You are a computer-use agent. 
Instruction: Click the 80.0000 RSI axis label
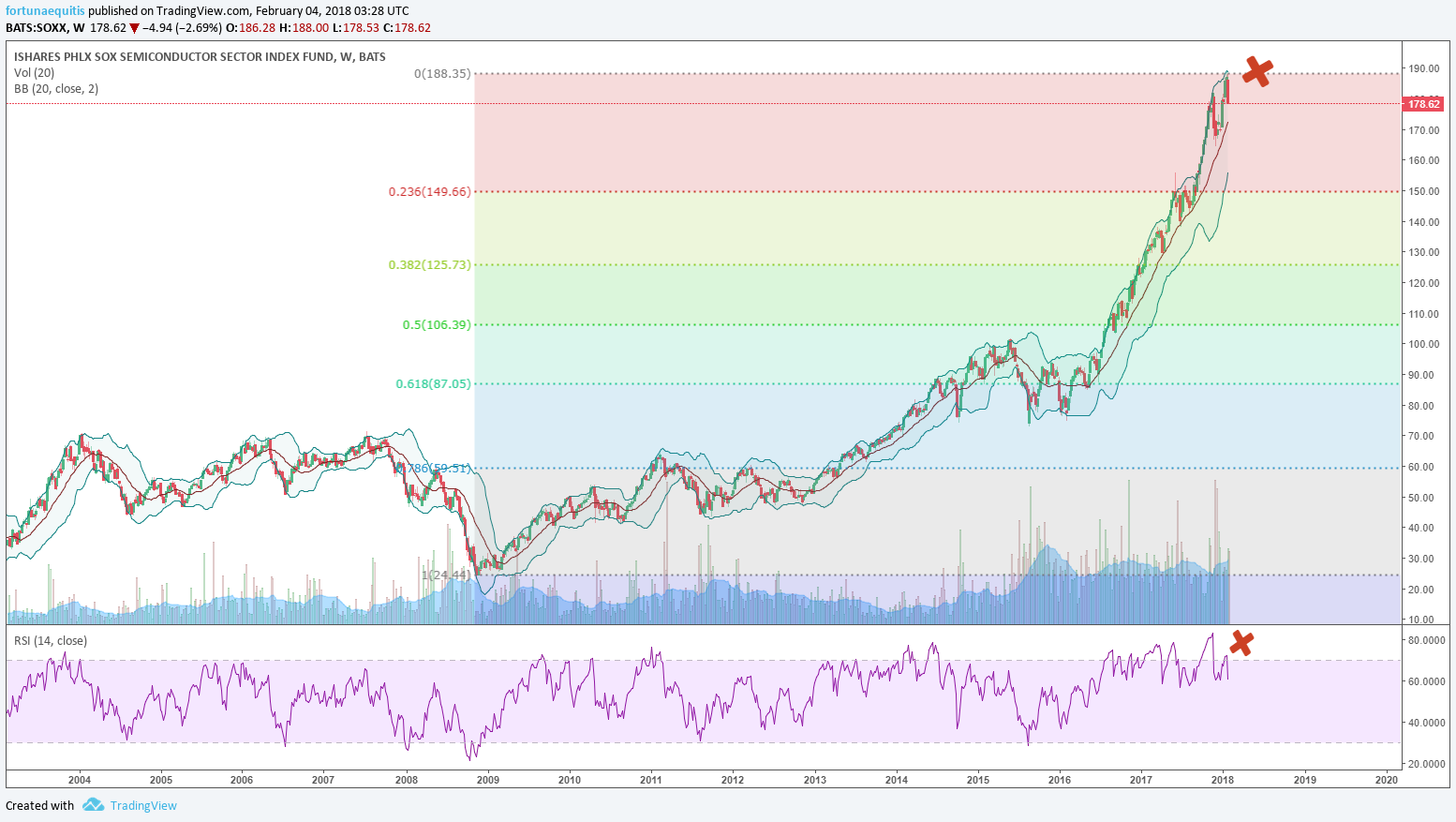[x=1428, y=640]
